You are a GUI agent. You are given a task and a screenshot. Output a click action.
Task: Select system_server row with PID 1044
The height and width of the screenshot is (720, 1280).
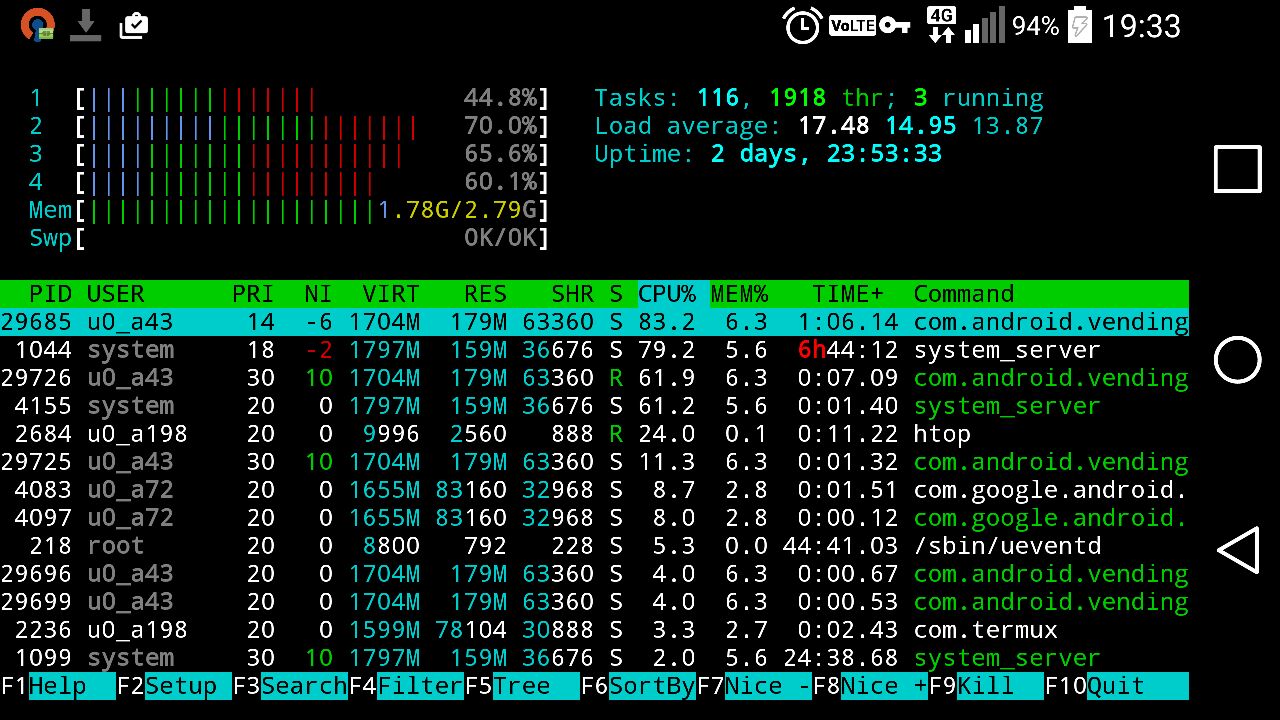click(x=594, y=350)
